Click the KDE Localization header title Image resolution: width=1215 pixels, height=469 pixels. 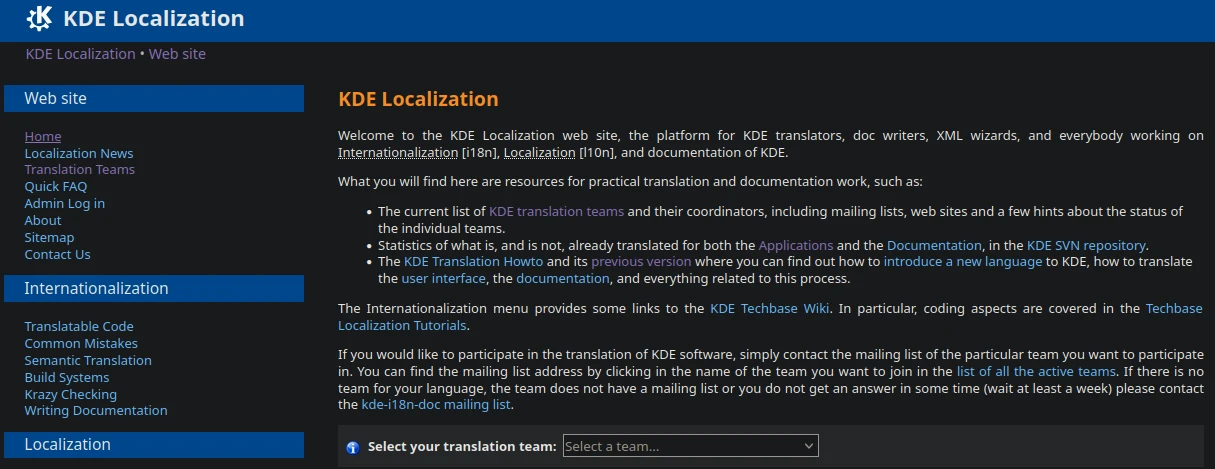click(153, 18)
